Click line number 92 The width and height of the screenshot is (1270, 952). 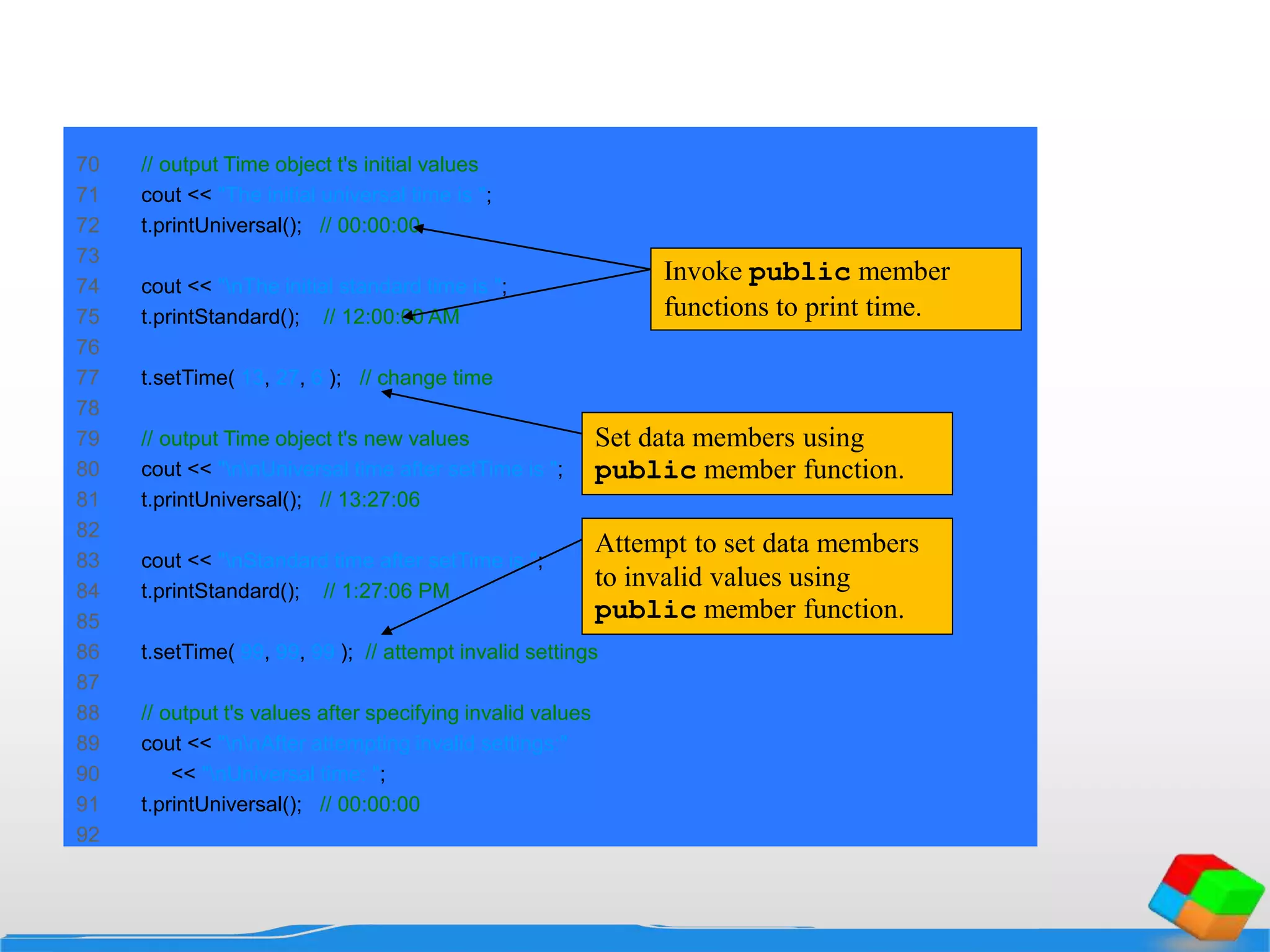(88, 834)
